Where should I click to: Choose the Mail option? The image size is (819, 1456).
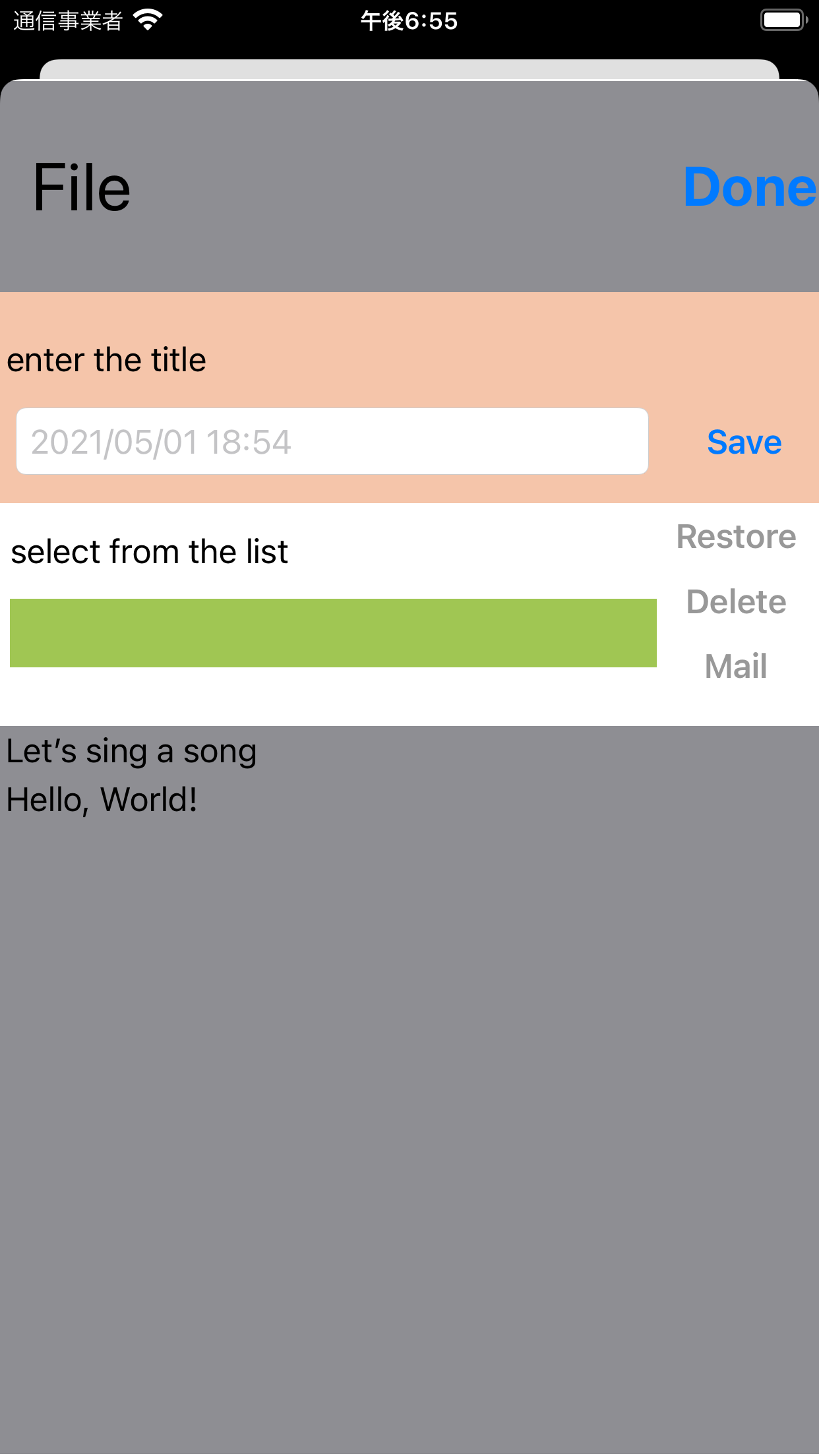tap(736, 666)
